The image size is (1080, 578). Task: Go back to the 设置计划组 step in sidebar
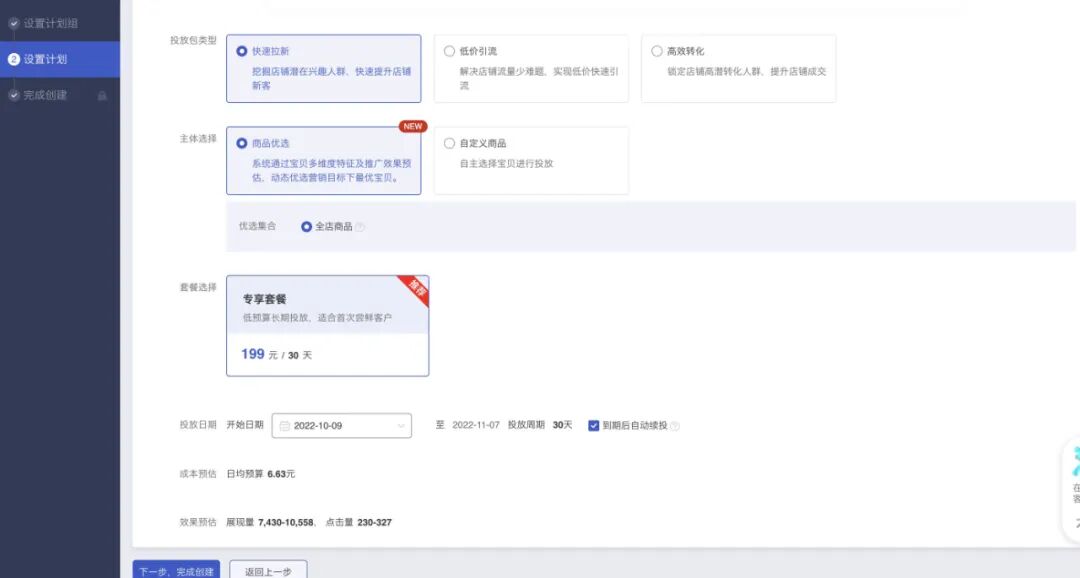point(48,23)
